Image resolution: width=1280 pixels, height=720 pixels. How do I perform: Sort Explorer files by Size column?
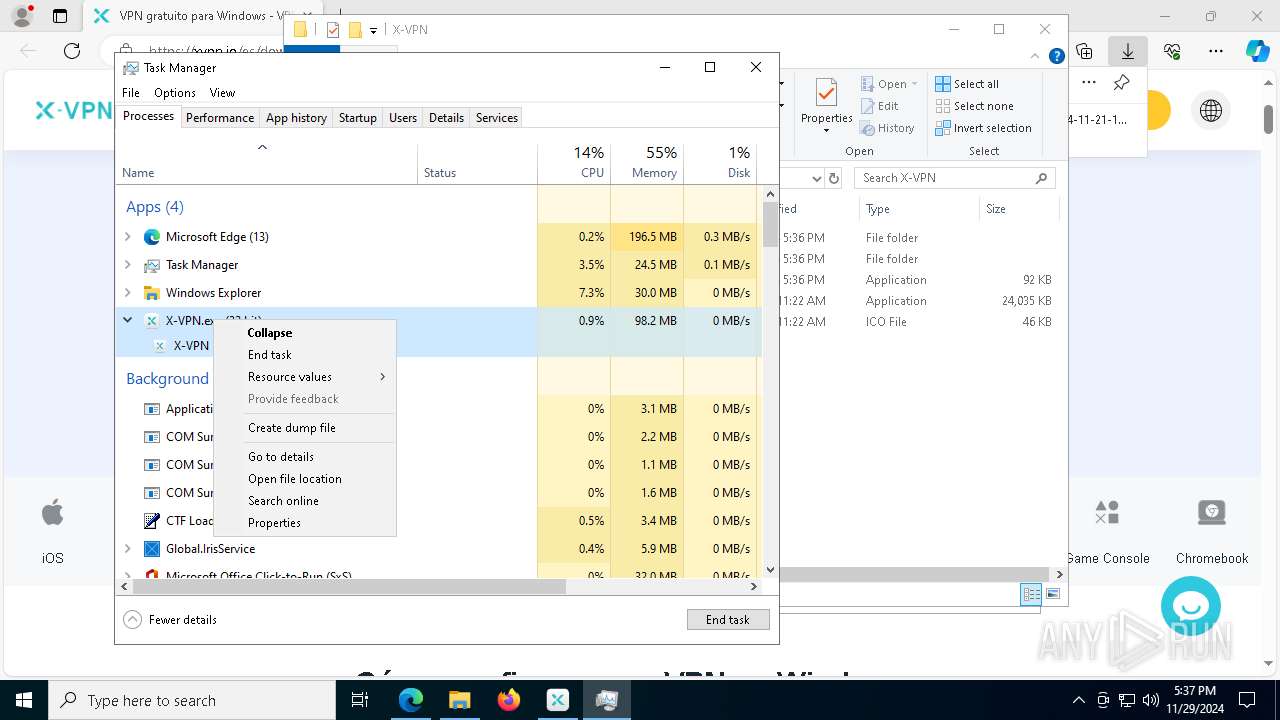coord(1017,209)
